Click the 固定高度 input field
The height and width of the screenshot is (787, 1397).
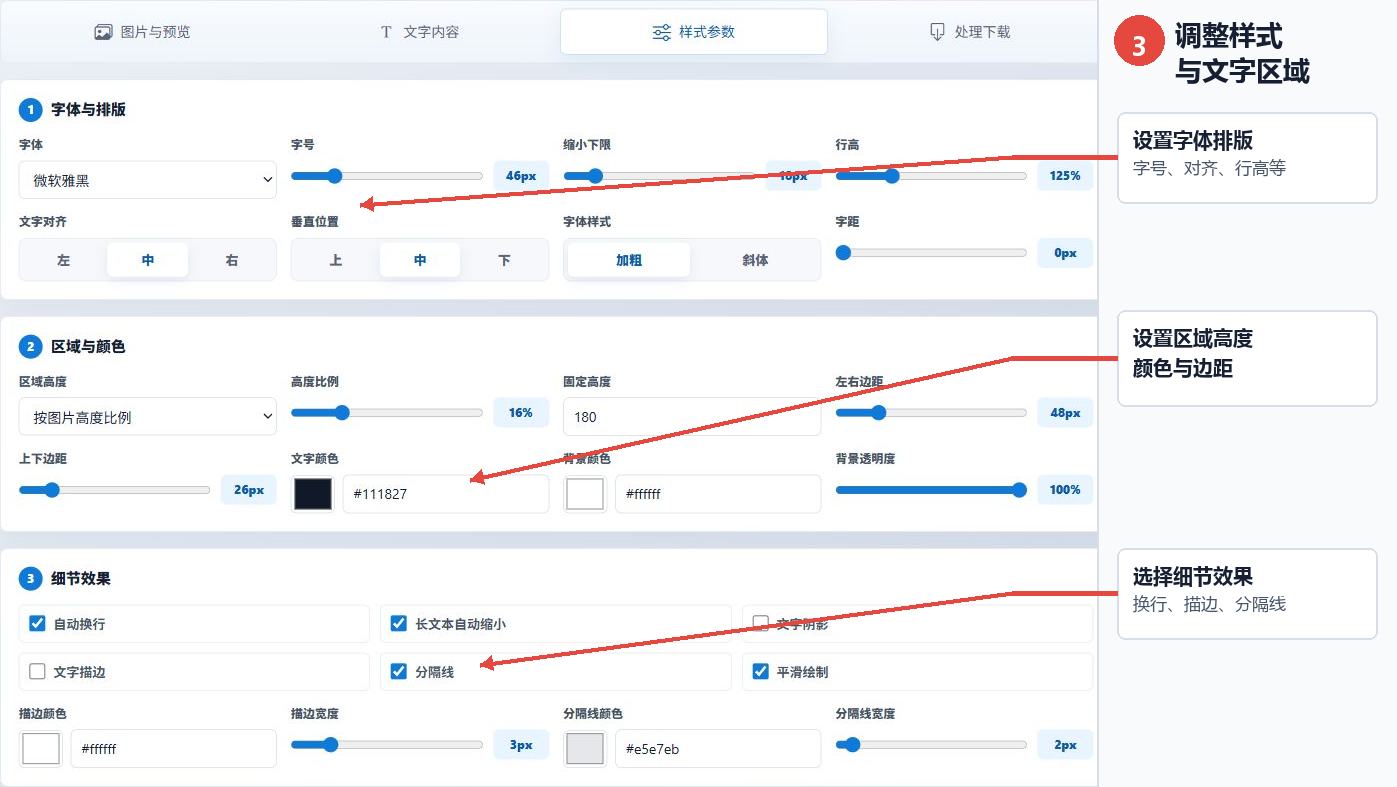click(x=692, y=417)
